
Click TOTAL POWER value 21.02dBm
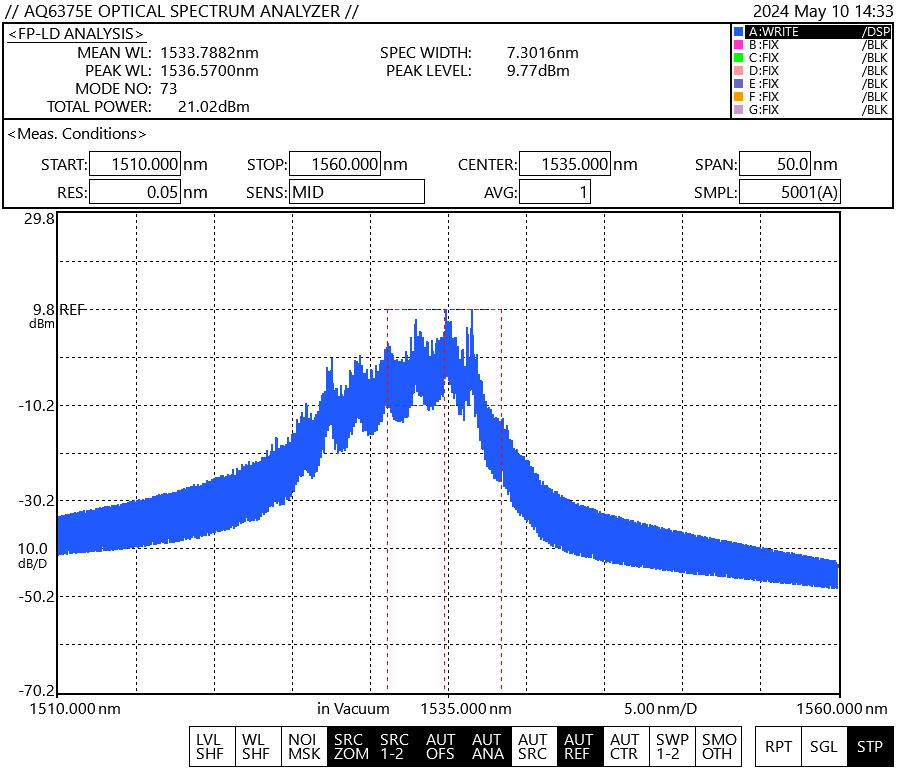(214, 107)
